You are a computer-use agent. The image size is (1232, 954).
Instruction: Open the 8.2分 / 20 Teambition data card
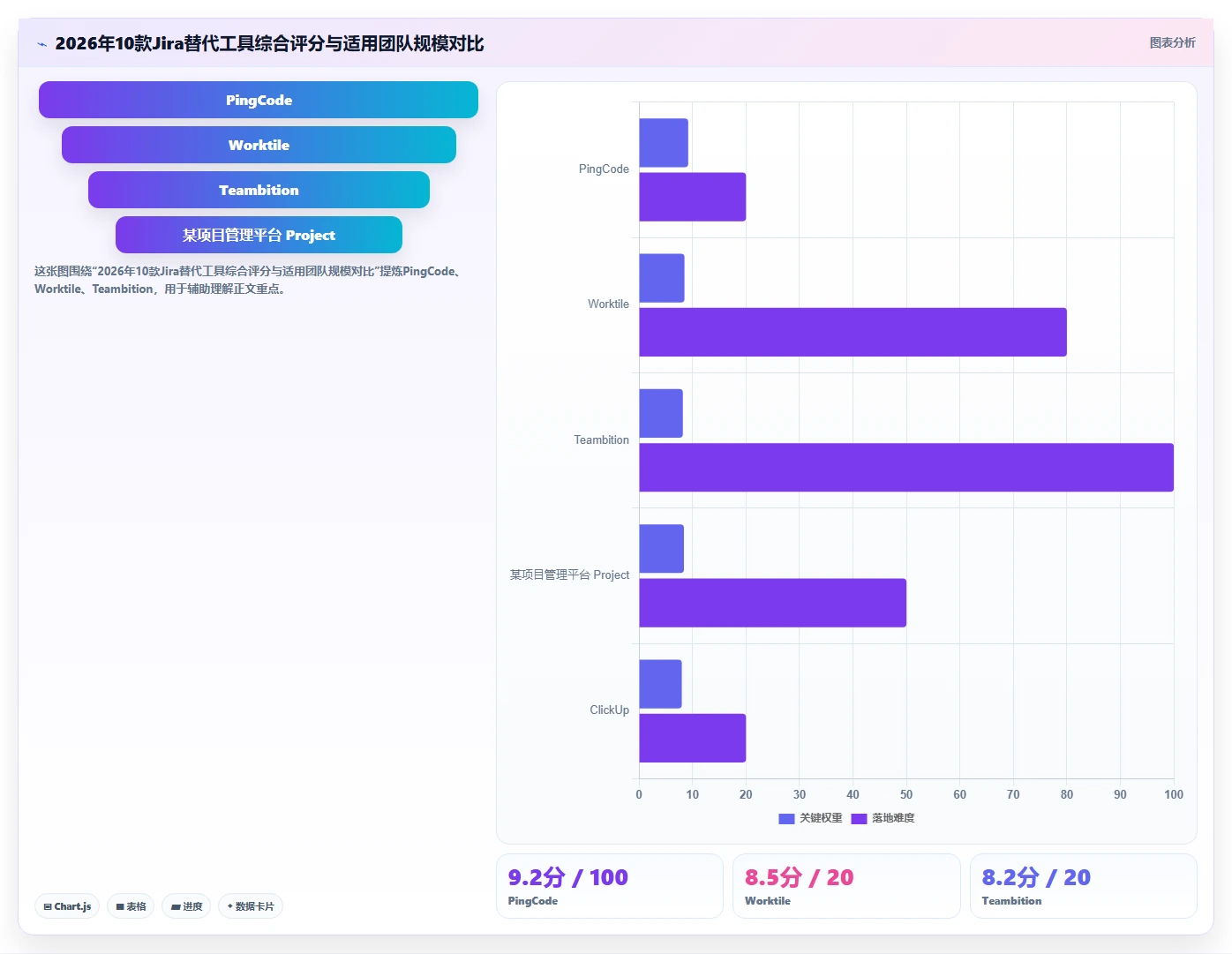point(1084,886)
